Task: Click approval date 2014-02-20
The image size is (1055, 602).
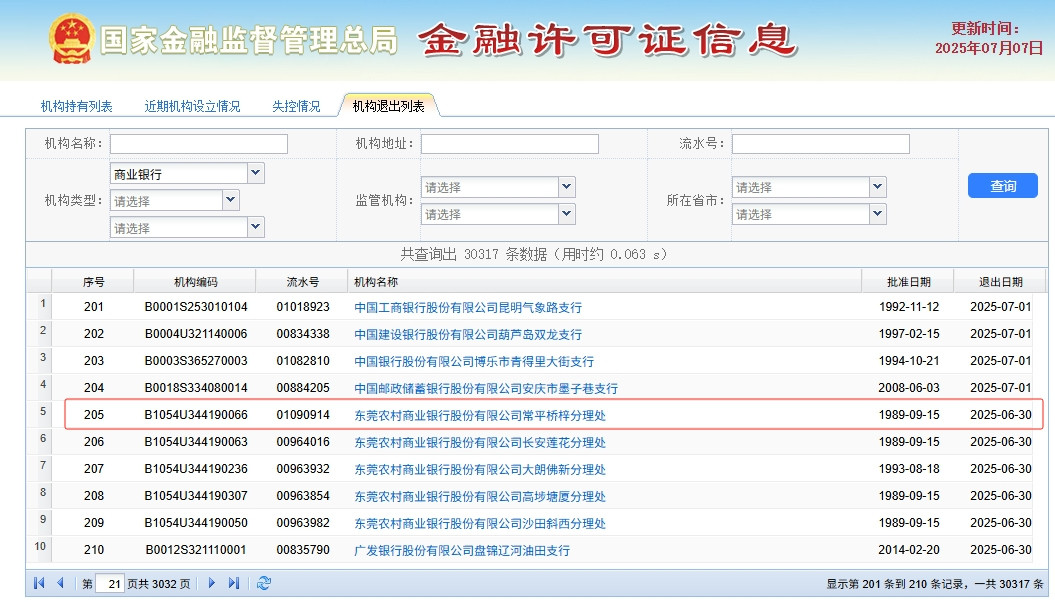Action: point(909,550)
